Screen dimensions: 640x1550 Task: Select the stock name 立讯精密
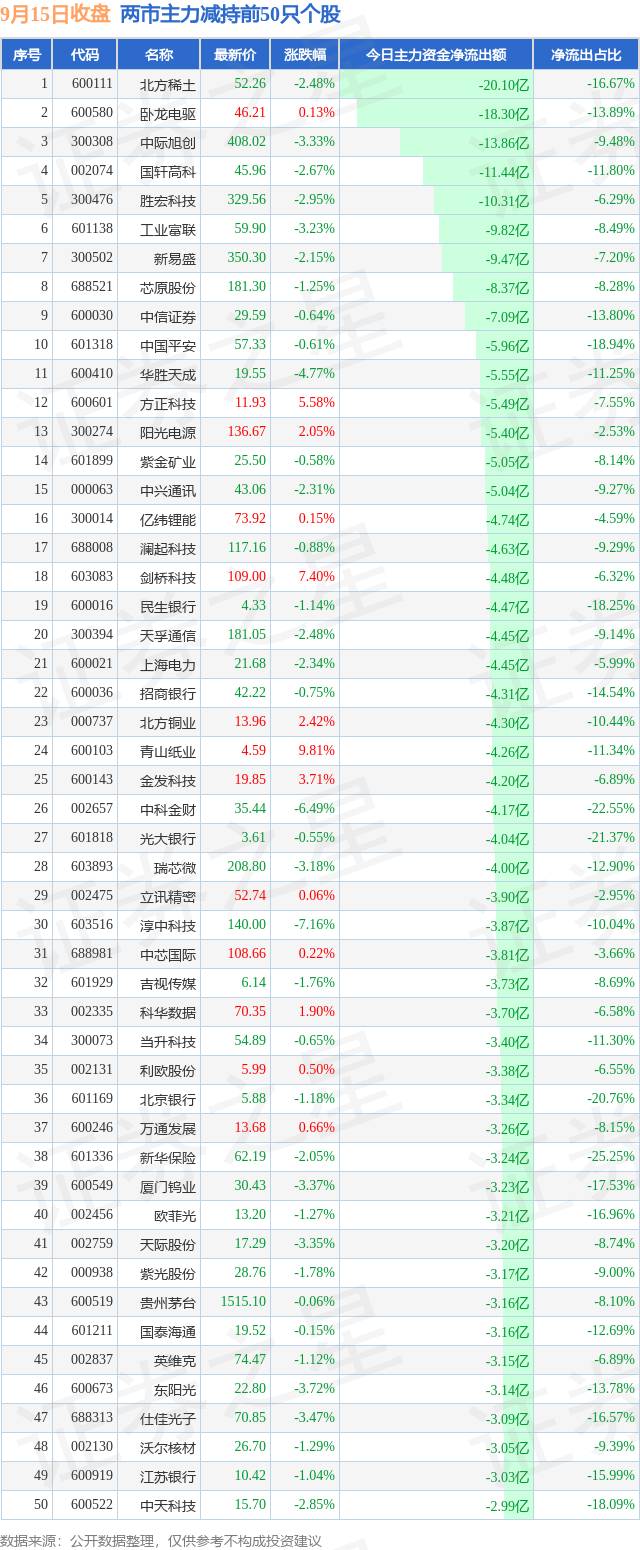point(168,896)
